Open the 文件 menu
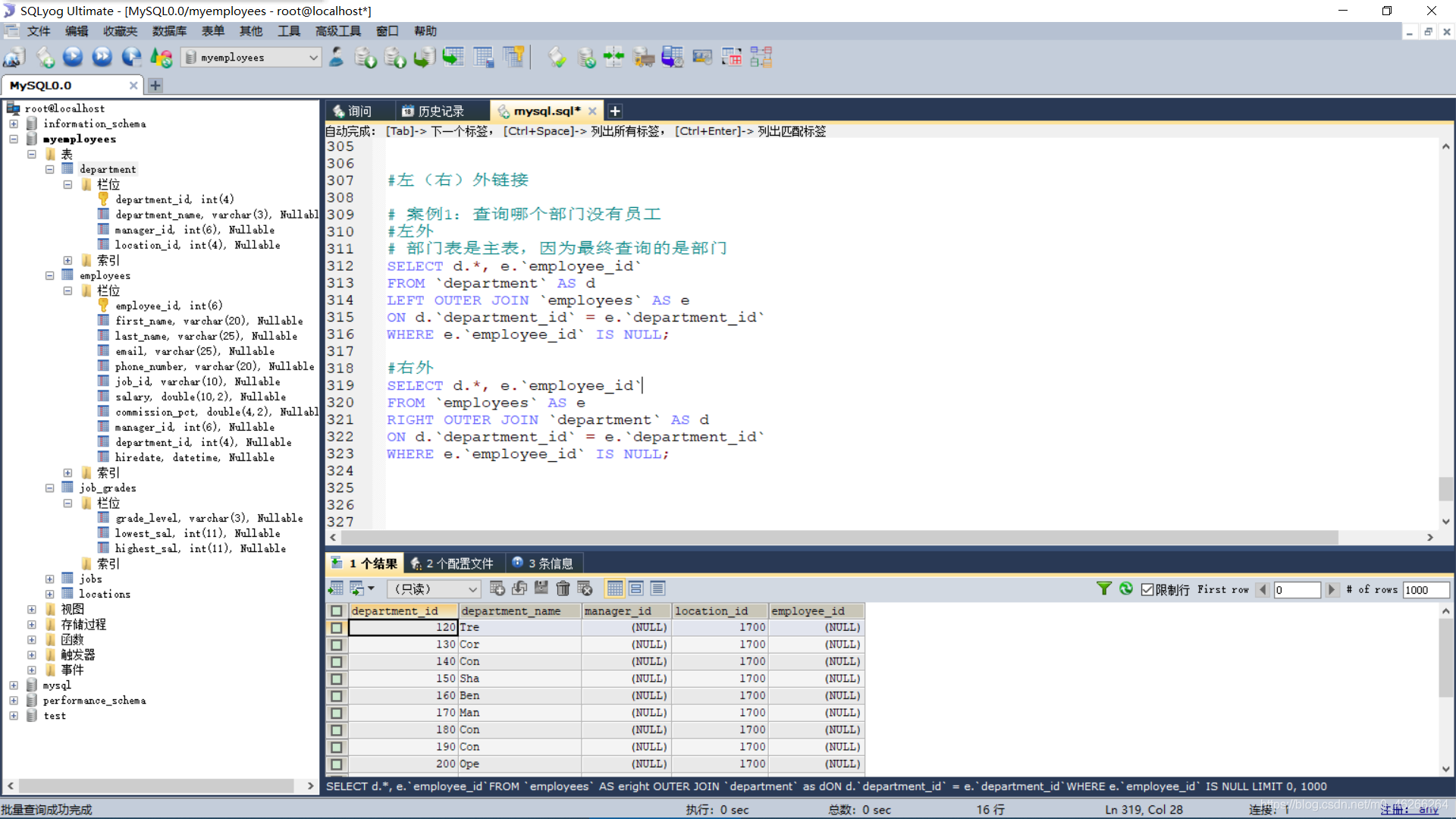 pyautogui.click(x=38, y=31)
